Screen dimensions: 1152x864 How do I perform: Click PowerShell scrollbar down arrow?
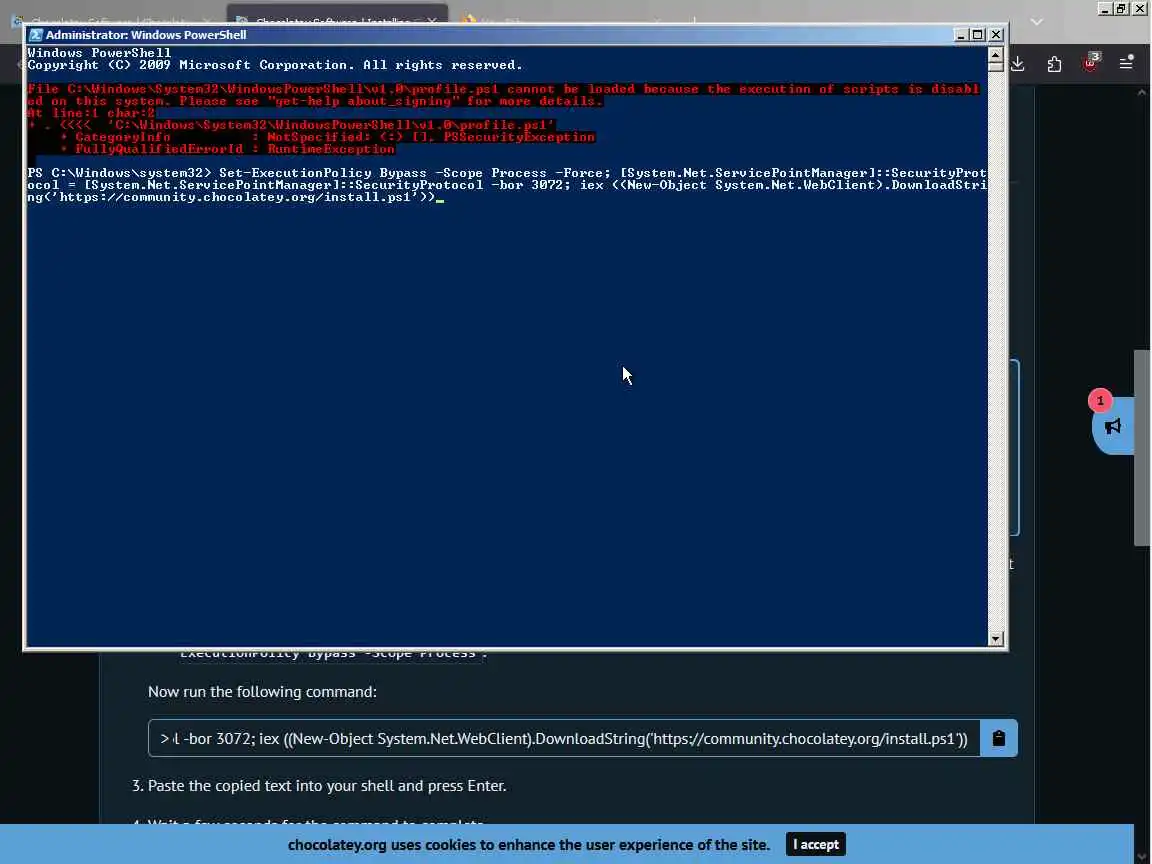point(996,638)
